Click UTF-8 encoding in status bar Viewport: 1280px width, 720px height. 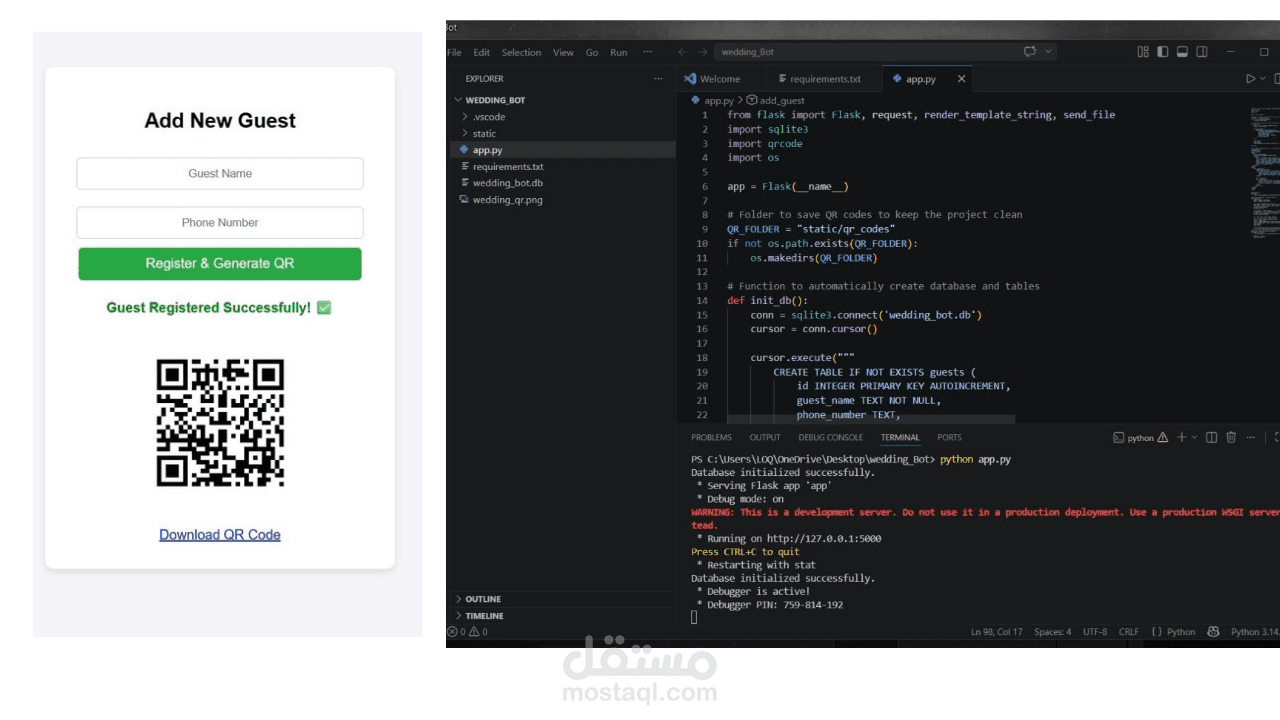click(1095, 632)
